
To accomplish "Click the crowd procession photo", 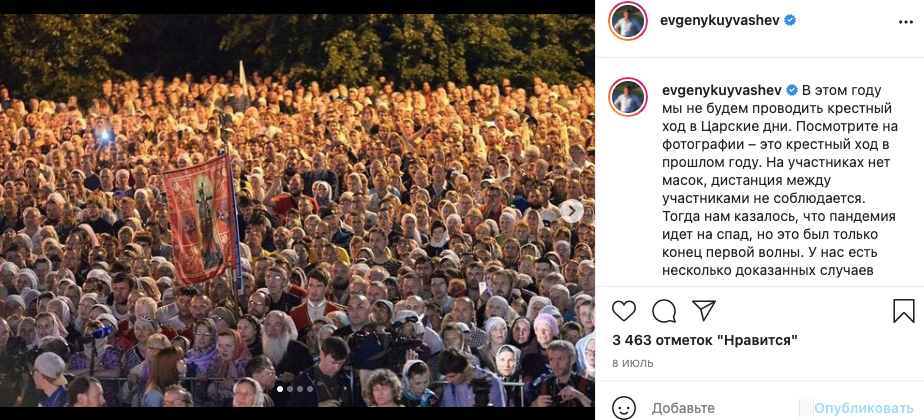I will tap(297, 211).
